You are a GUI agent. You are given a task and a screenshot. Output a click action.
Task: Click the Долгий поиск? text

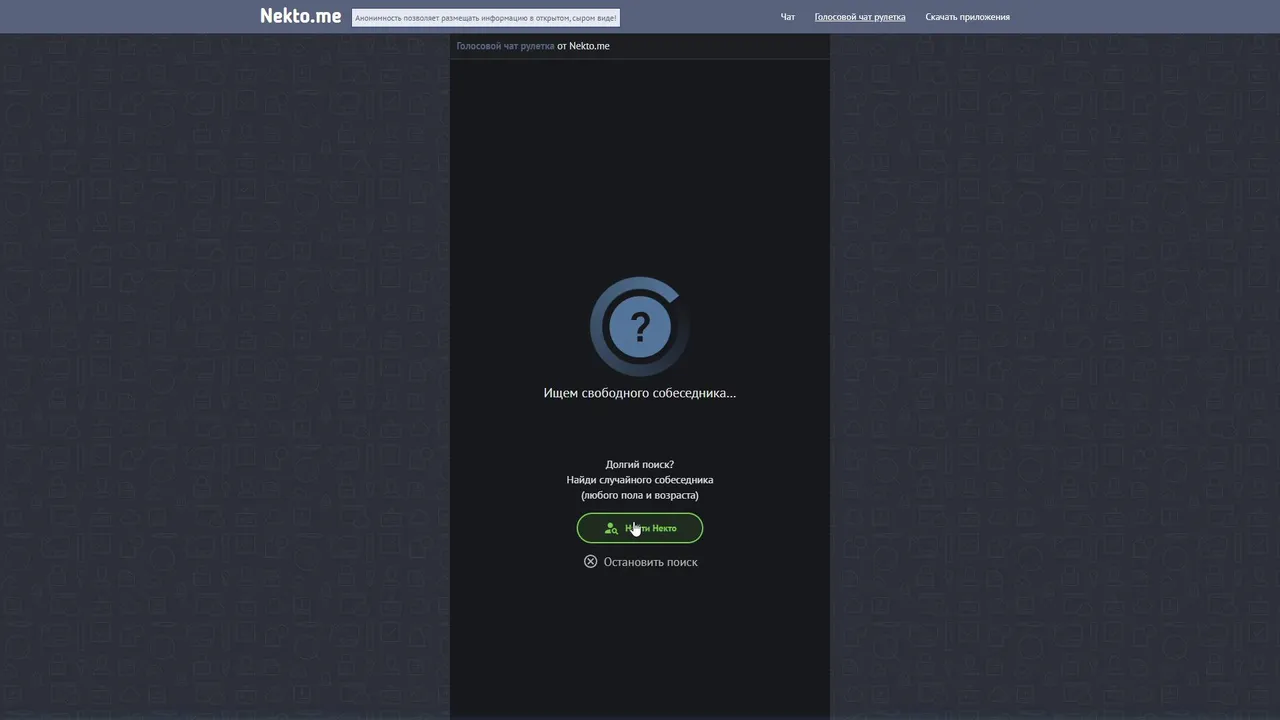(640, 464)
